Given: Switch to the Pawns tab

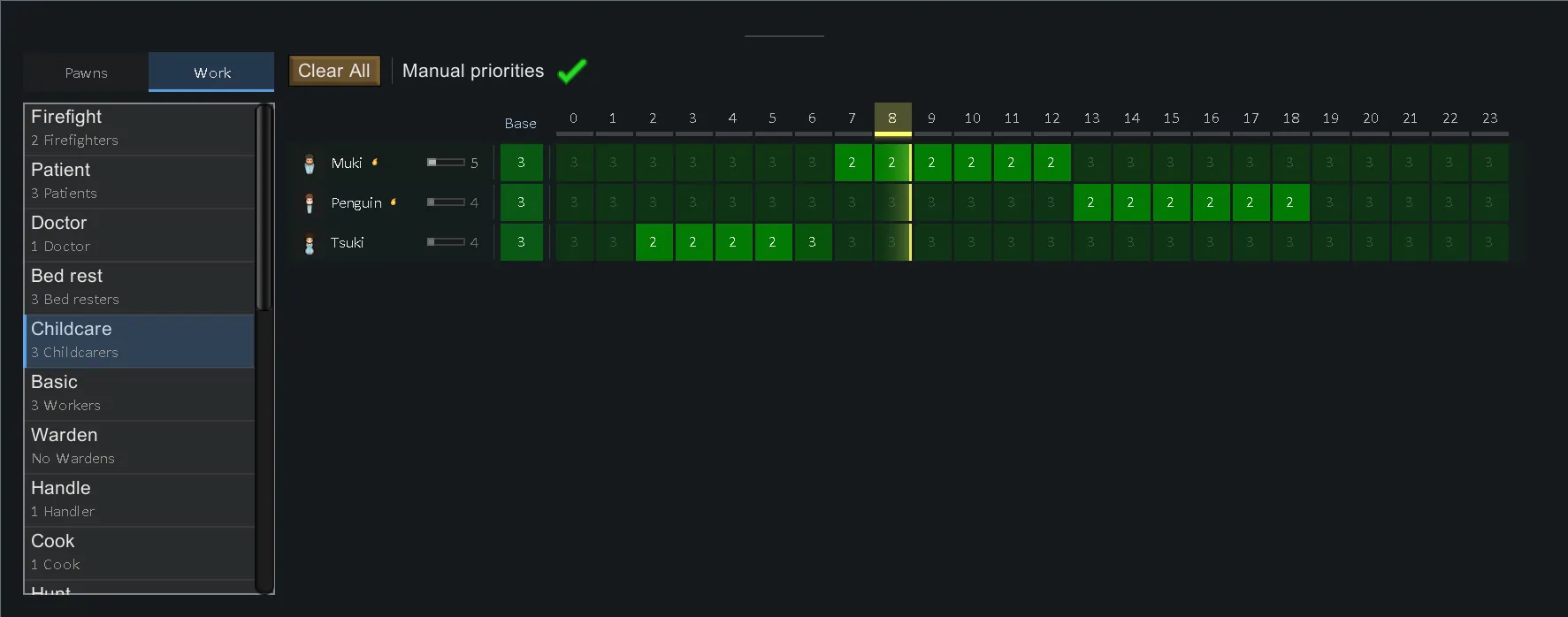Looking at the screenshot, I should coord(86,72).
